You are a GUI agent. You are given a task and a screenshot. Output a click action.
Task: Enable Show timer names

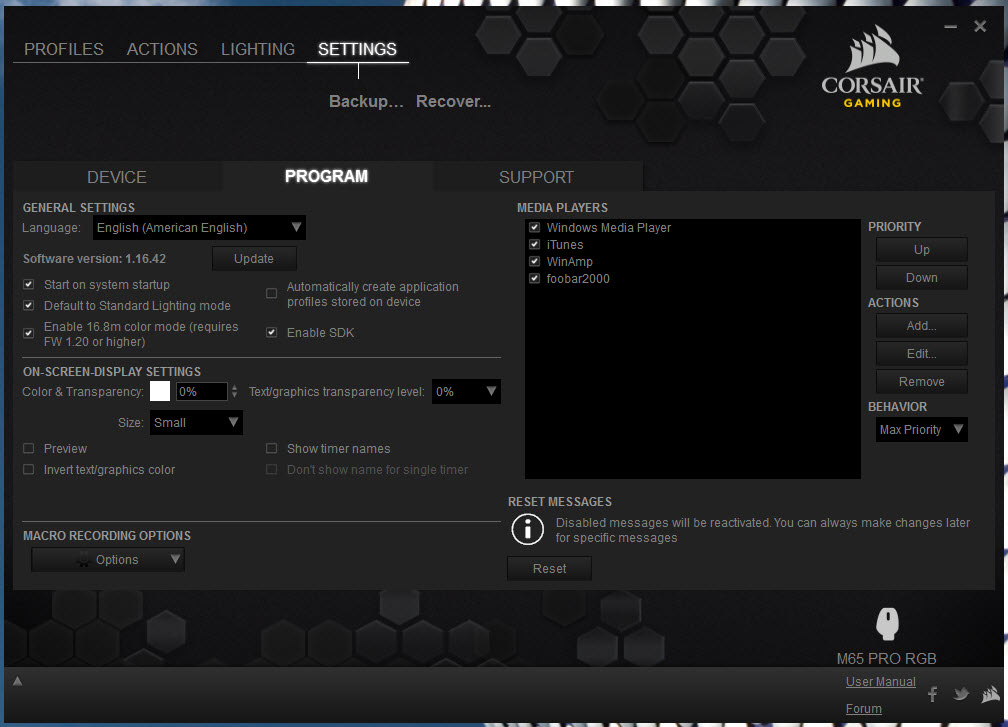[272, 448]
